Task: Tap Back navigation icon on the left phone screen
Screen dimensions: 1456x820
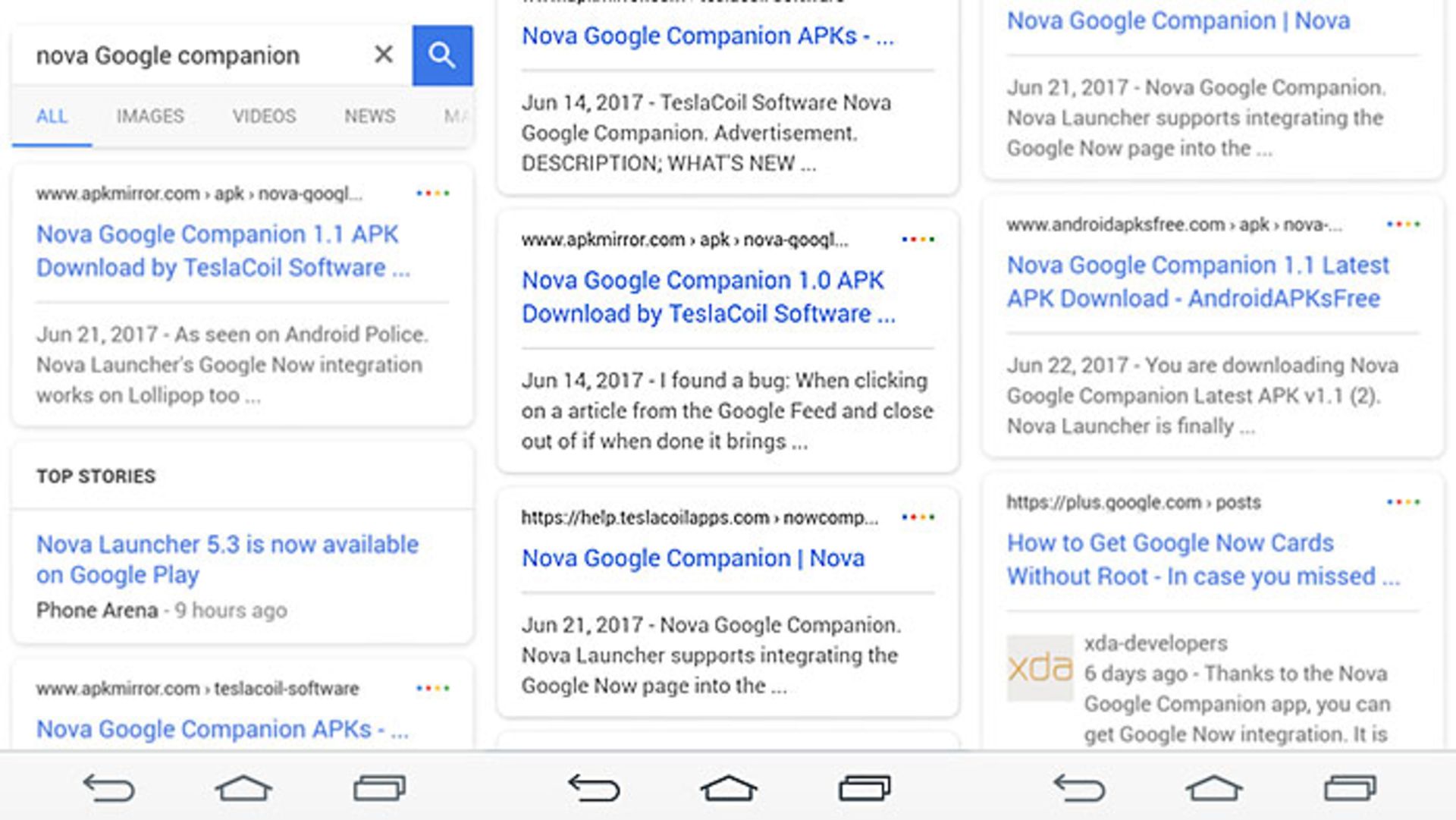Action: click(109, 788)
